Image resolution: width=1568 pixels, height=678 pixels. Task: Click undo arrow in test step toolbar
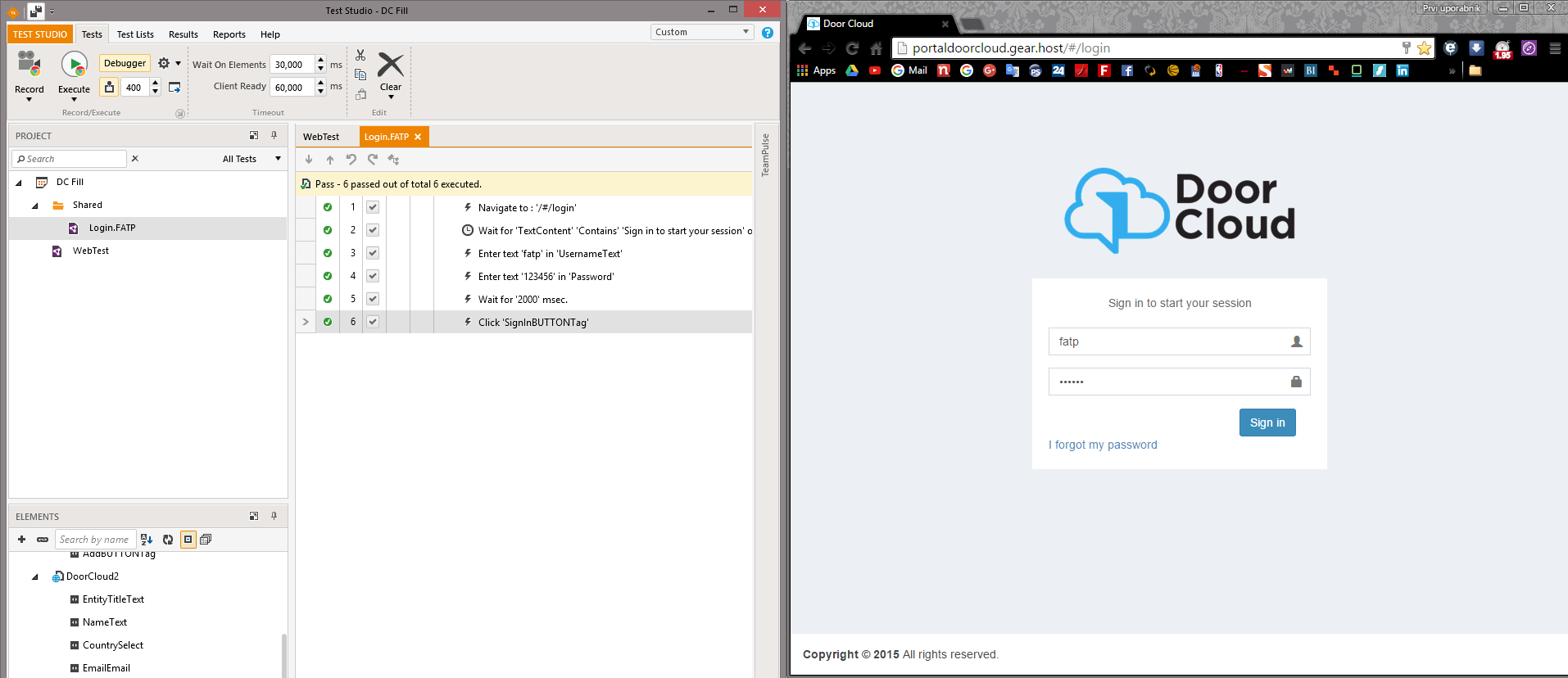tap(351, 160)
